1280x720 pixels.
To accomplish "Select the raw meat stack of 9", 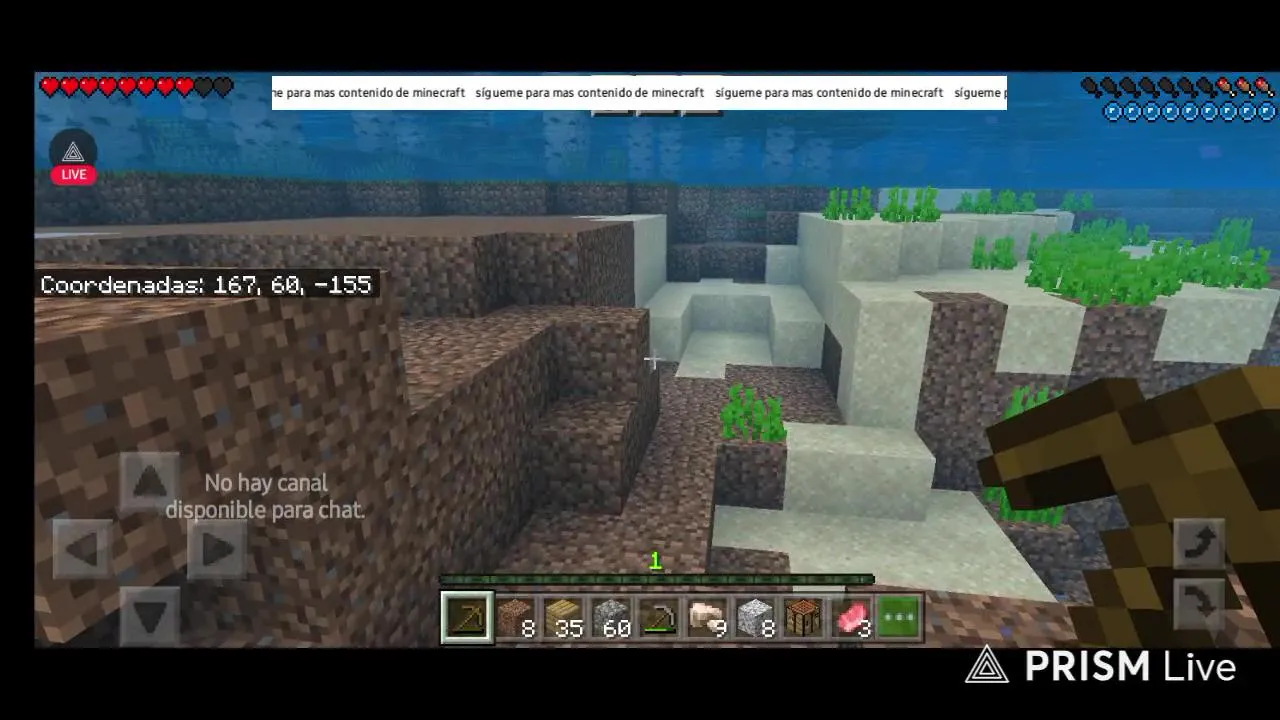I will [x=708, y=618].
